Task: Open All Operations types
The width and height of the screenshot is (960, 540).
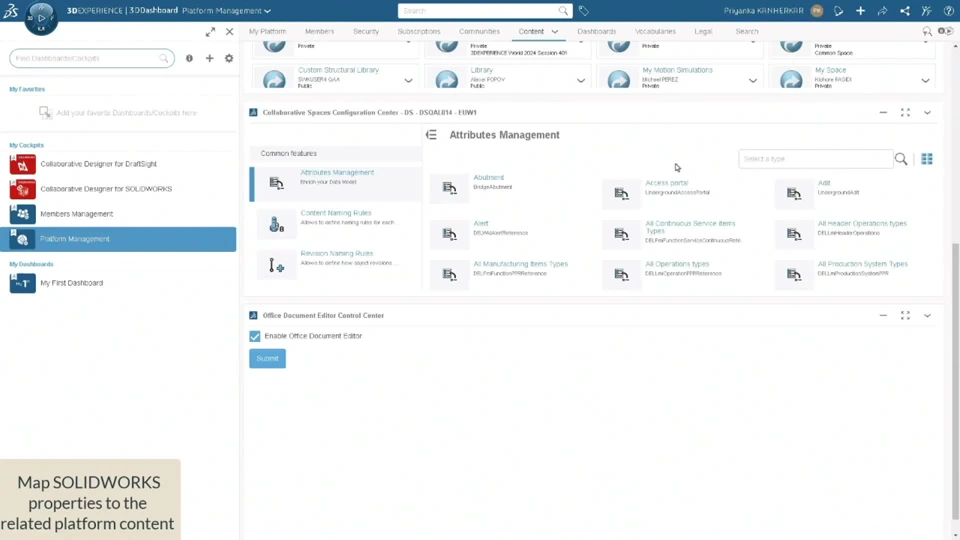Action: point(677,264)
